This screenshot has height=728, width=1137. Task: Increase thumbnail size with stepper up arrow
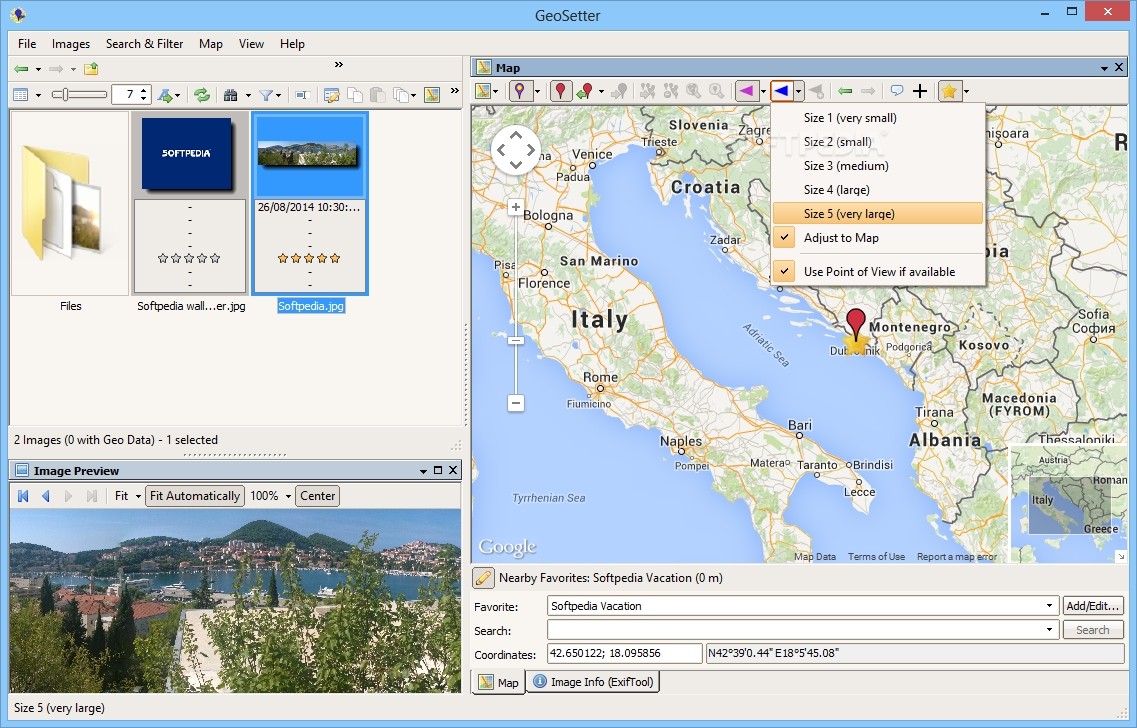(144, 91)
